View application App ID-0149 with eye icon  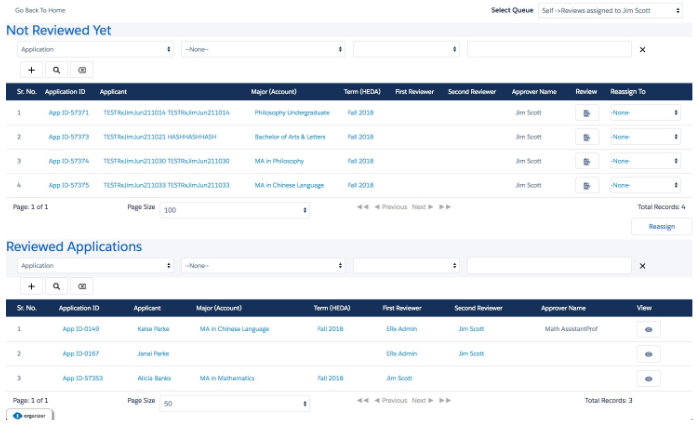(x=648, y=329)
